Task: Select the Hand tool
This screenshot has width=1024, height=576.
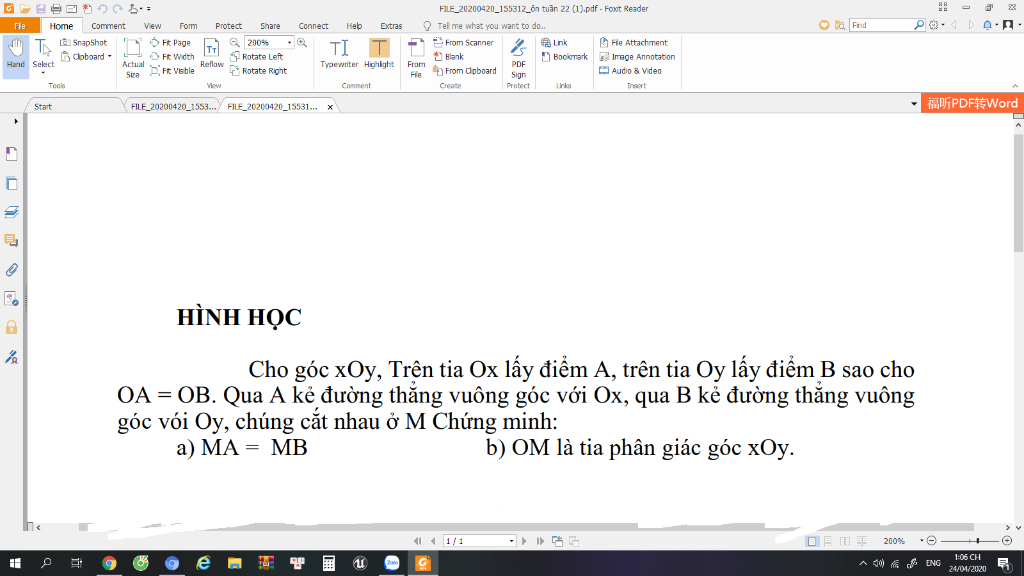Action: pyautogui.click(x=16, y=56)
